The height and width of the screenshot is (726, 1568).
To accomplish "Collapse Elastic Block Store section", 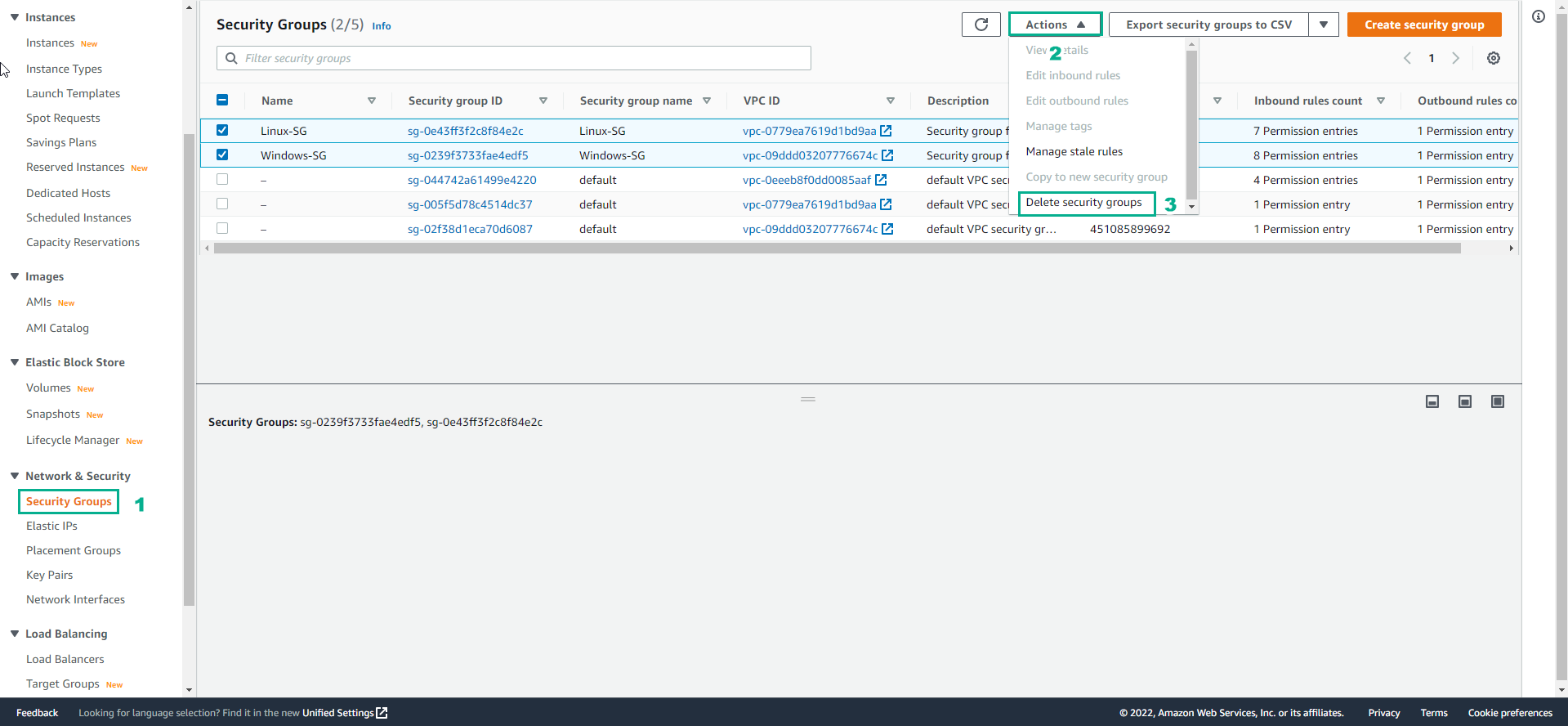I will tap(15, 362).
